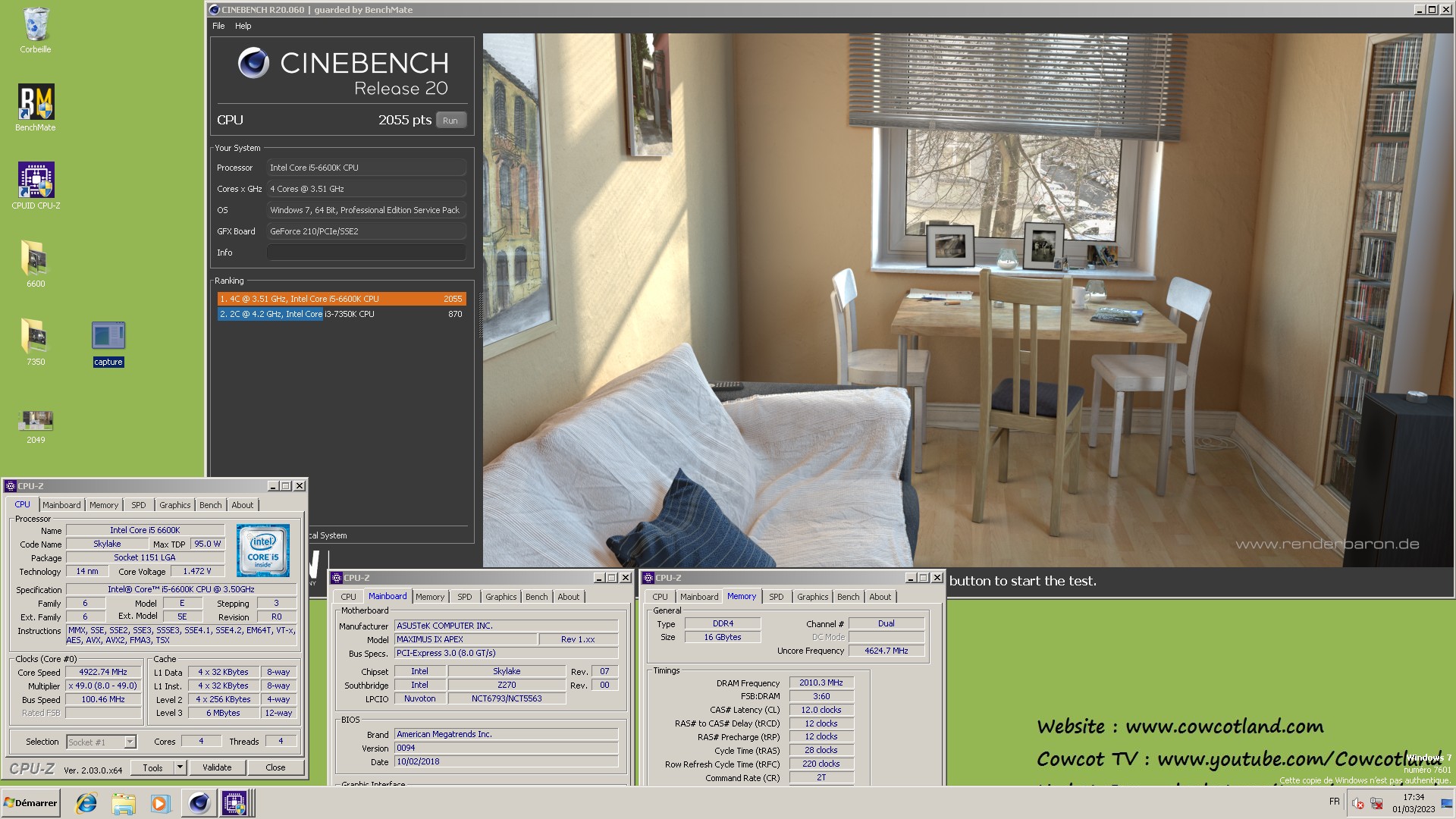Maximize the middle CPU-Z window
1456x819 pixels.
tap(611, 578)
